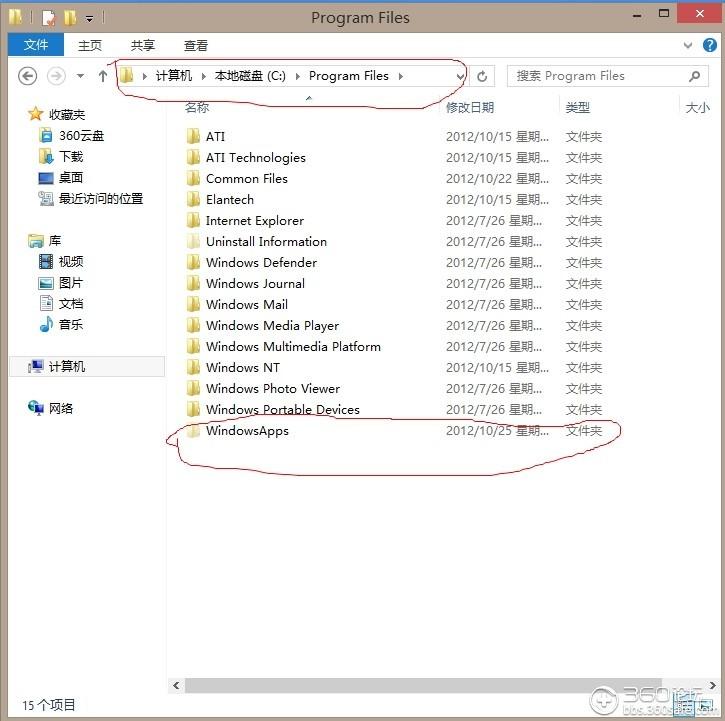The height and width of the screenshot is (721, 725).
Task: Open the recent locations dropdown arrow
Action: click(80, 76)
